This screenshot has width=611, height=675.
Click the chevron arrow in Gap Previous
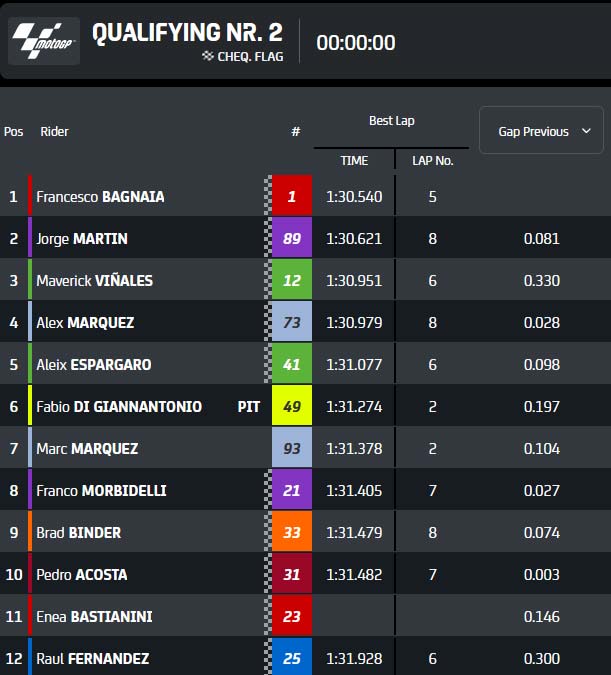586,130
